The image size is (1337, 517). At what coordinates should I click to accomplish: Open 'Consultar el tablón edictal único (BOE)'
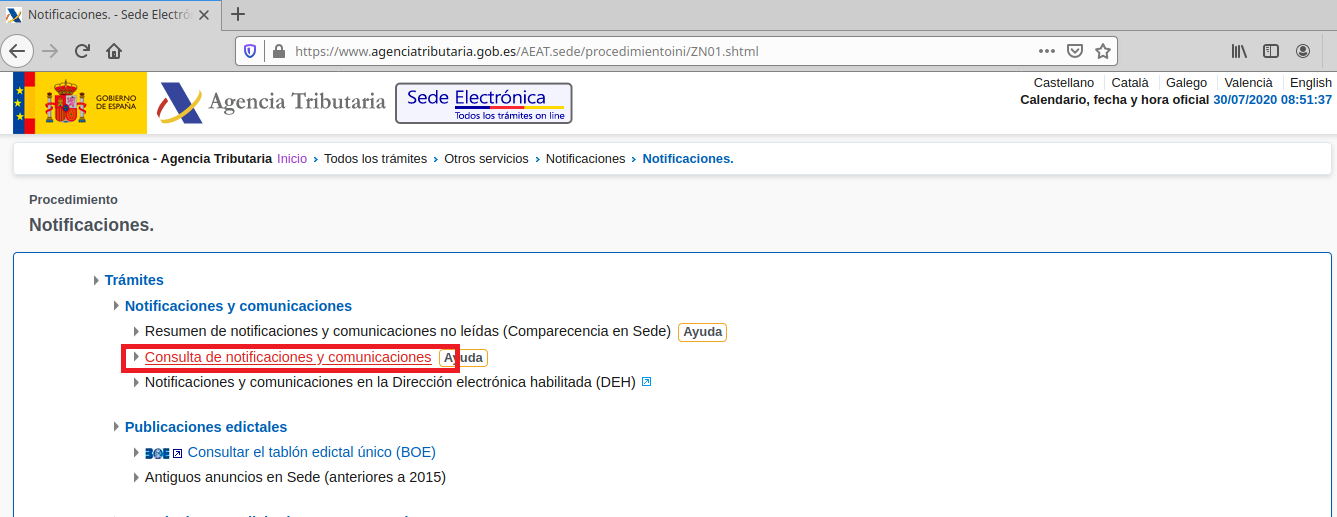[311, 452]
